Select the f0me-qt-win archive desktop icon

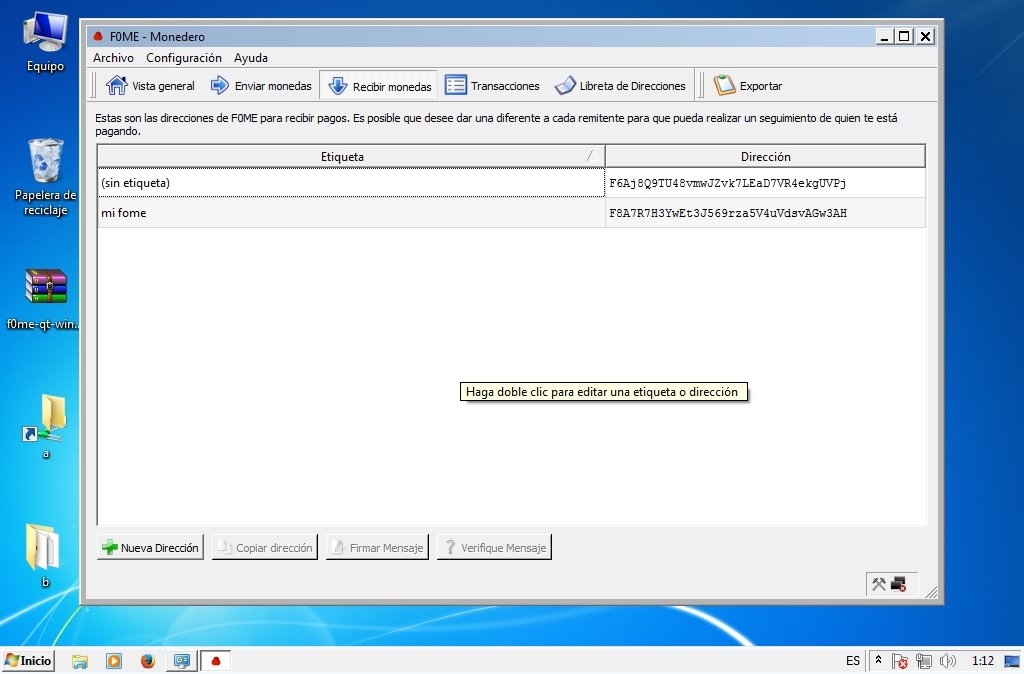(44, 298)
